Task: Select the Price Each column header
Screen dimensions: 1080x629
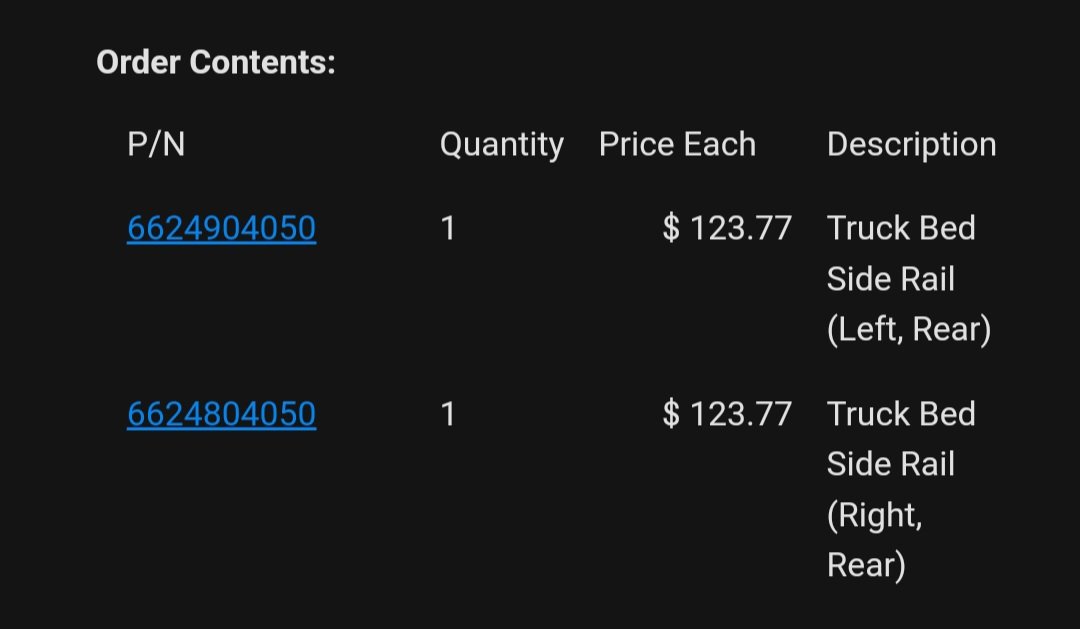Action: [x=678, y=144]
